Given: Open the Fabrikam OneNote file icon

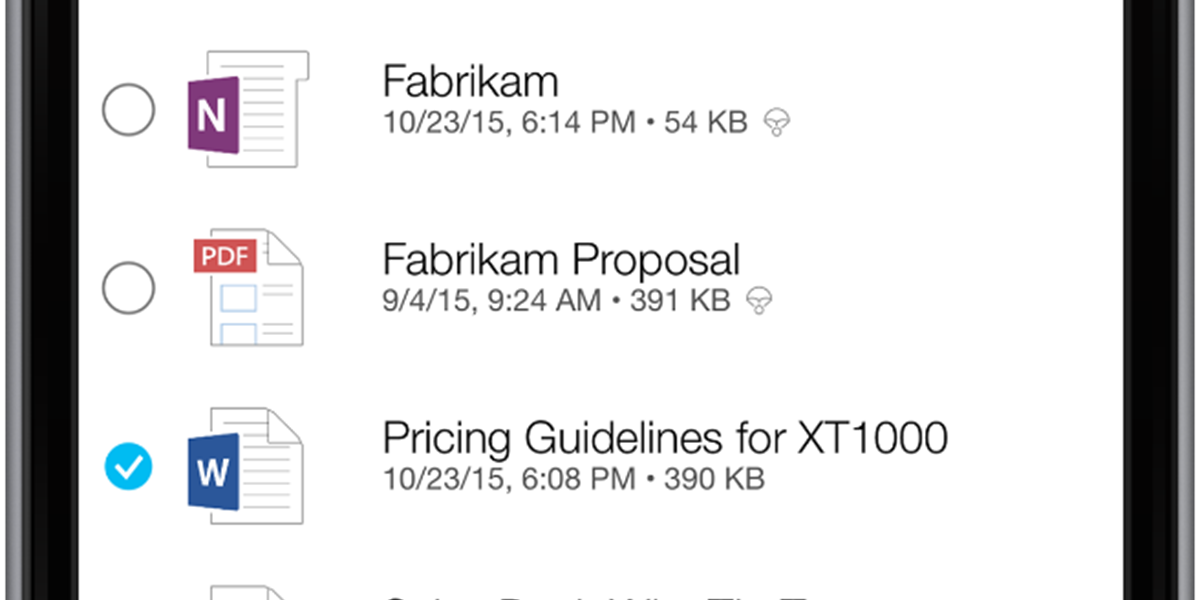Looking at the screenshot, I should click(246, 112).
